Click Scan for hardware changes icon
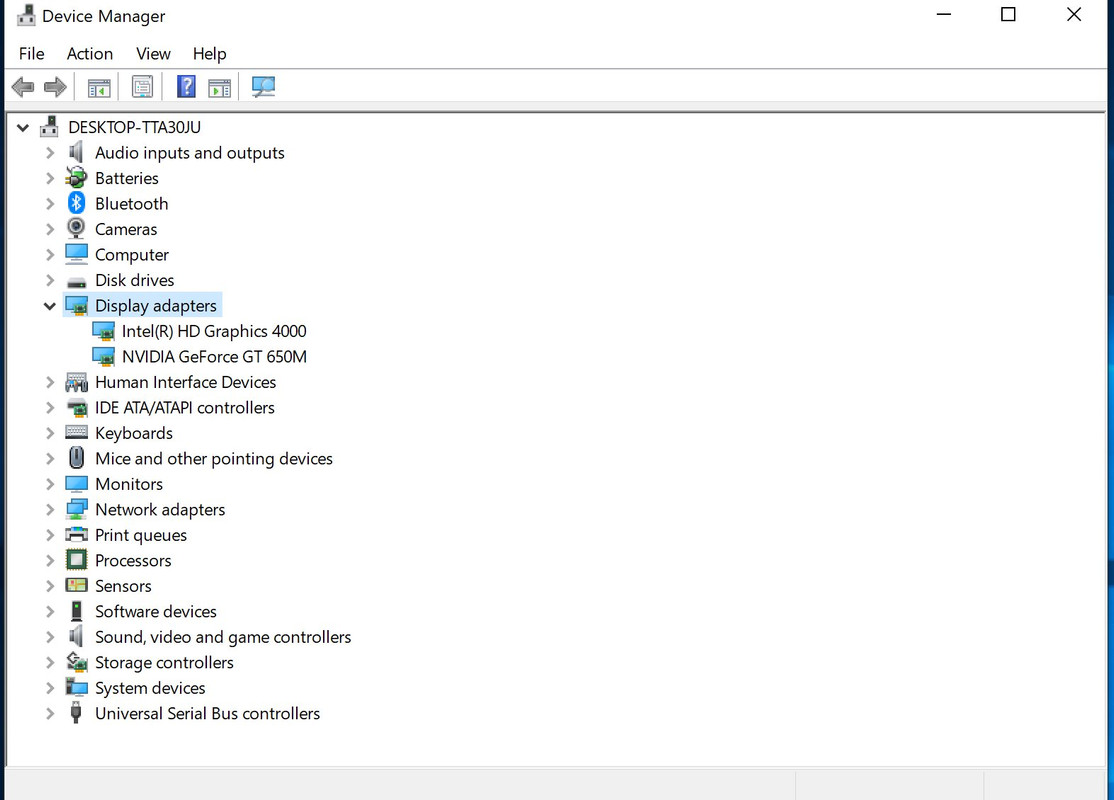 pyautogui.click(x=264, y=87)
